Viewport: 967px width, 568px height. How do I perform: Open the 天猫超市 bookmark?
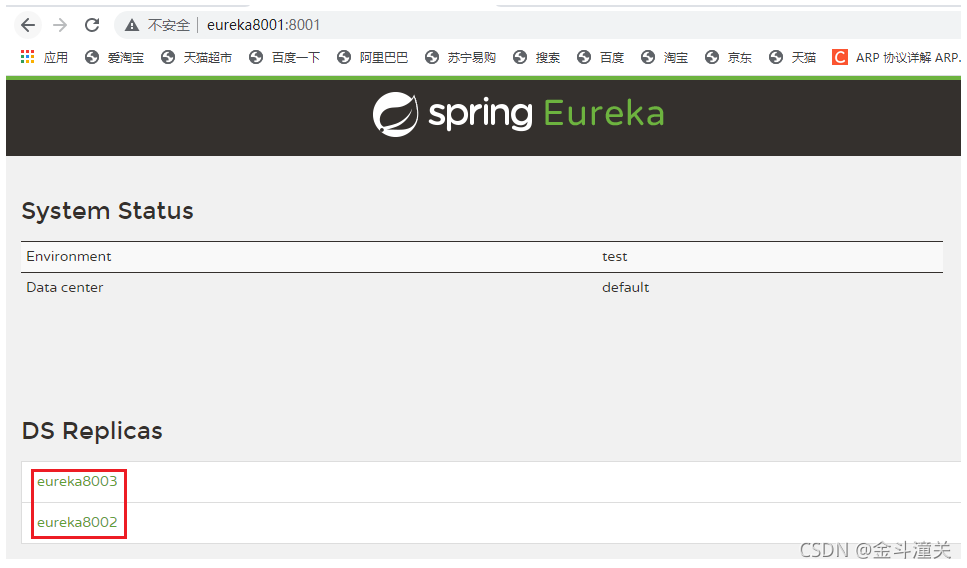[196, 57]
